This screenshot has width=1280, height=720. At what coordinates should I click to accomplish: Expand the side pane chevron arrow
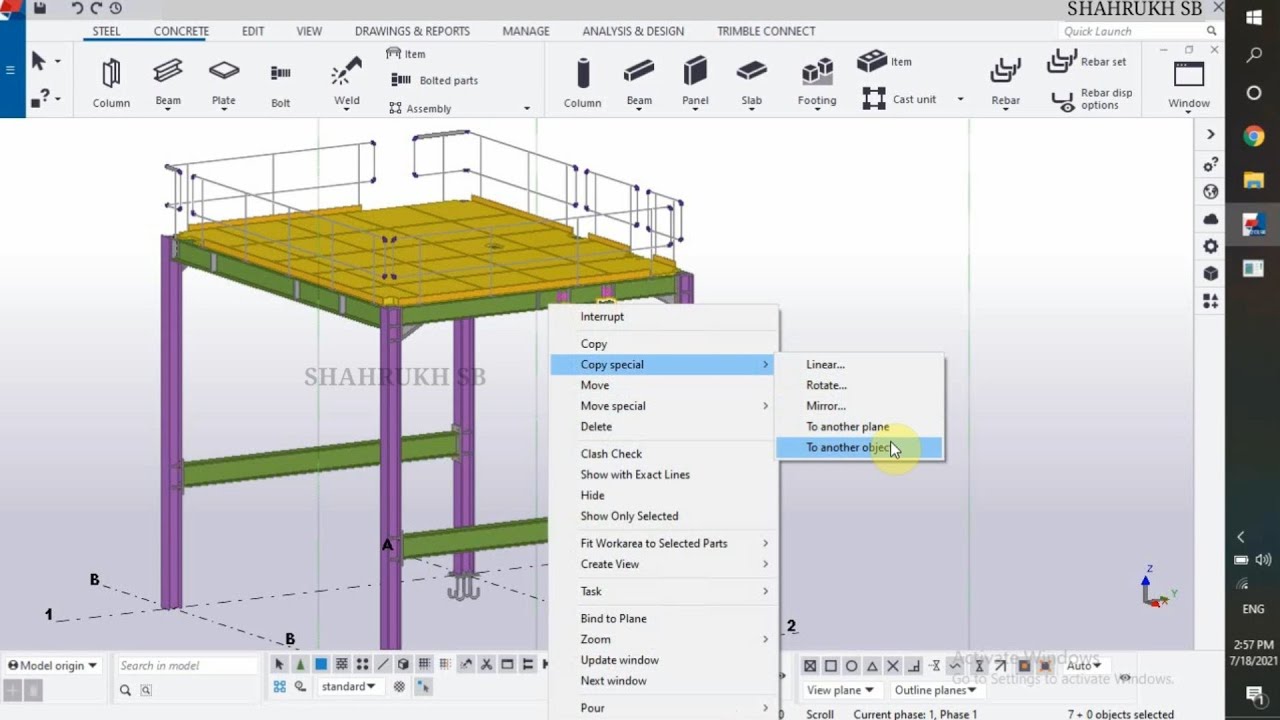click(1210, 134)
